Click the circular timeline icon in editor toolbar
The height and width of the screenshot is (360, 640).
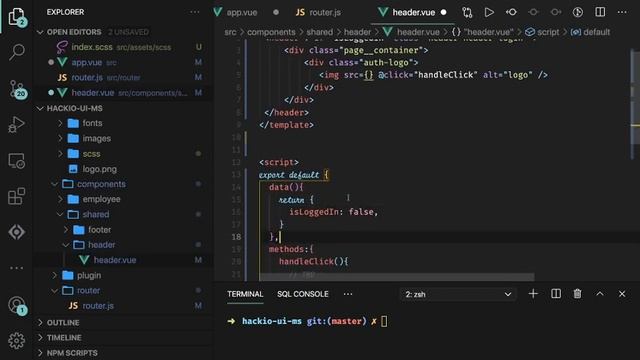tap(578, 12)
